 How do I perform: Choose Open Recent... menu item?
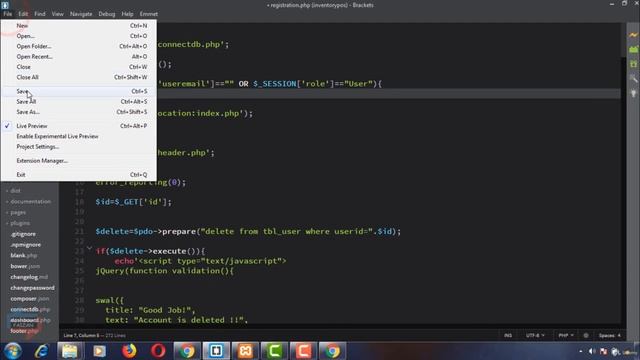coord(78,56)
